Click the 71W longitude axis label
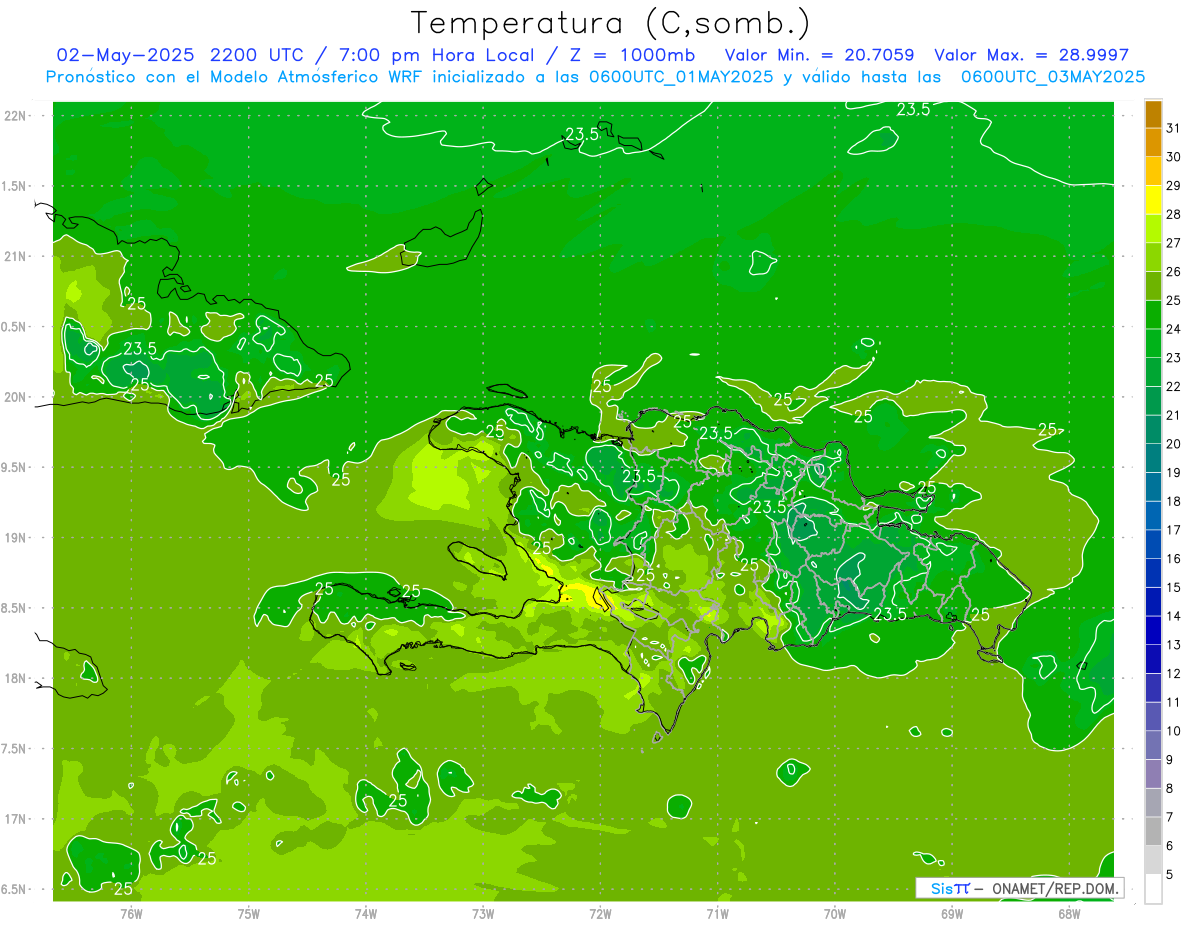The image size is (1200, 927). click(x=717, y=914)
